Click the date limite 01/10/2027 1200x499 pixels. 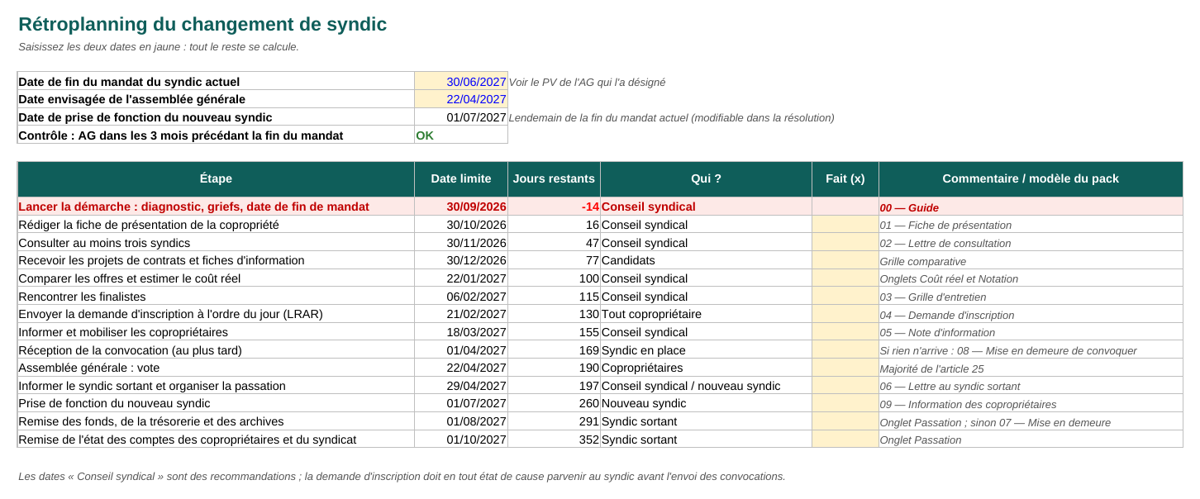[x=461, y=440]
